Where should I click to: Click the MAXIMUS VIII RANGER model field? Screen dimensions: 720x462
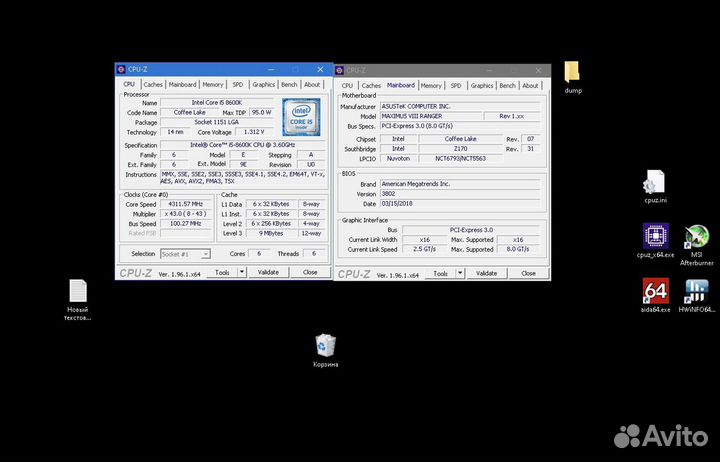click(x=431, y=116)
